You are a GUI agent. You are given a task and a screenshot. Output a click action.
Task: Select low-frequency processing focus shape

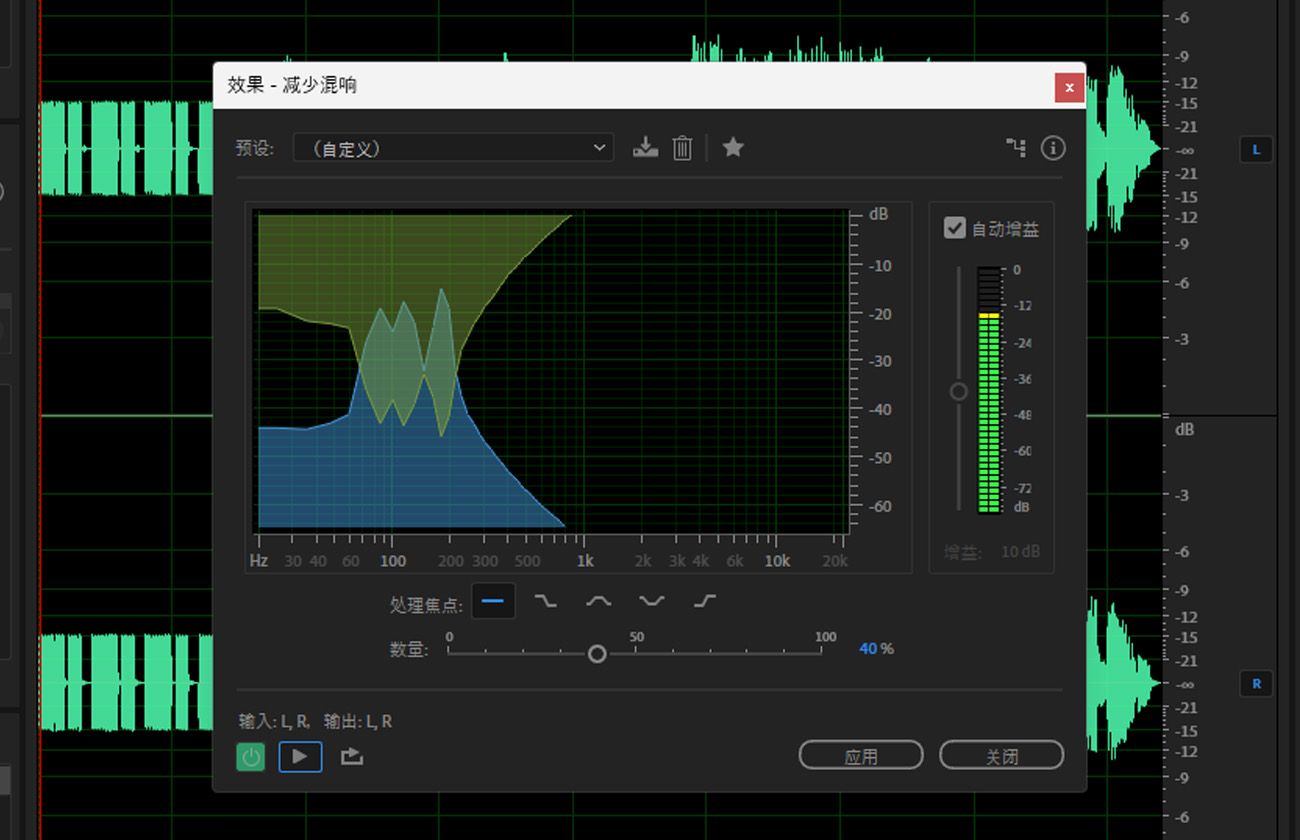[x=545, y=601]
